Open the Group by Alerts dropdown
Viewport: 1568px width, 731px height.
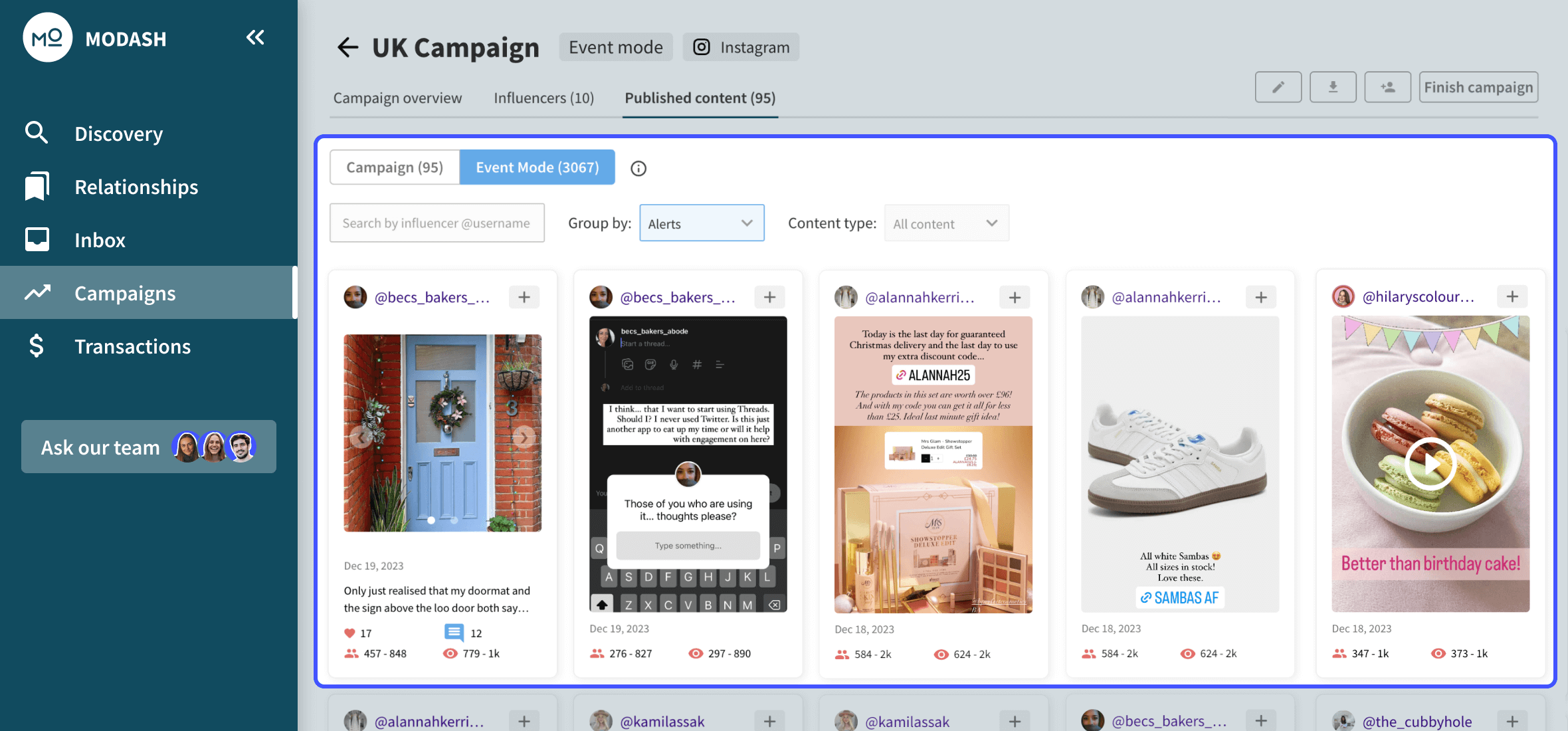point(702,223)
